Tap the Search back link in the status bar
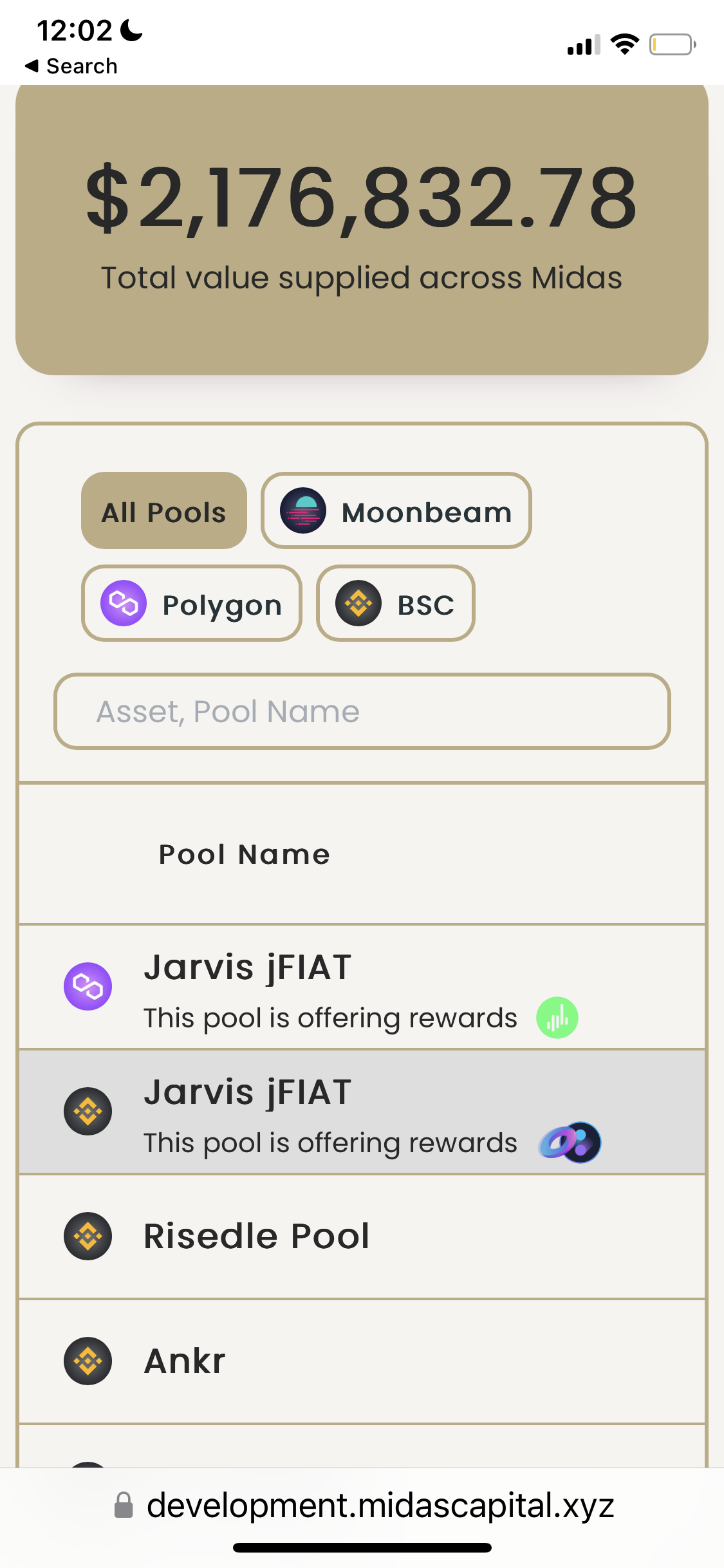 click(71, 65)
